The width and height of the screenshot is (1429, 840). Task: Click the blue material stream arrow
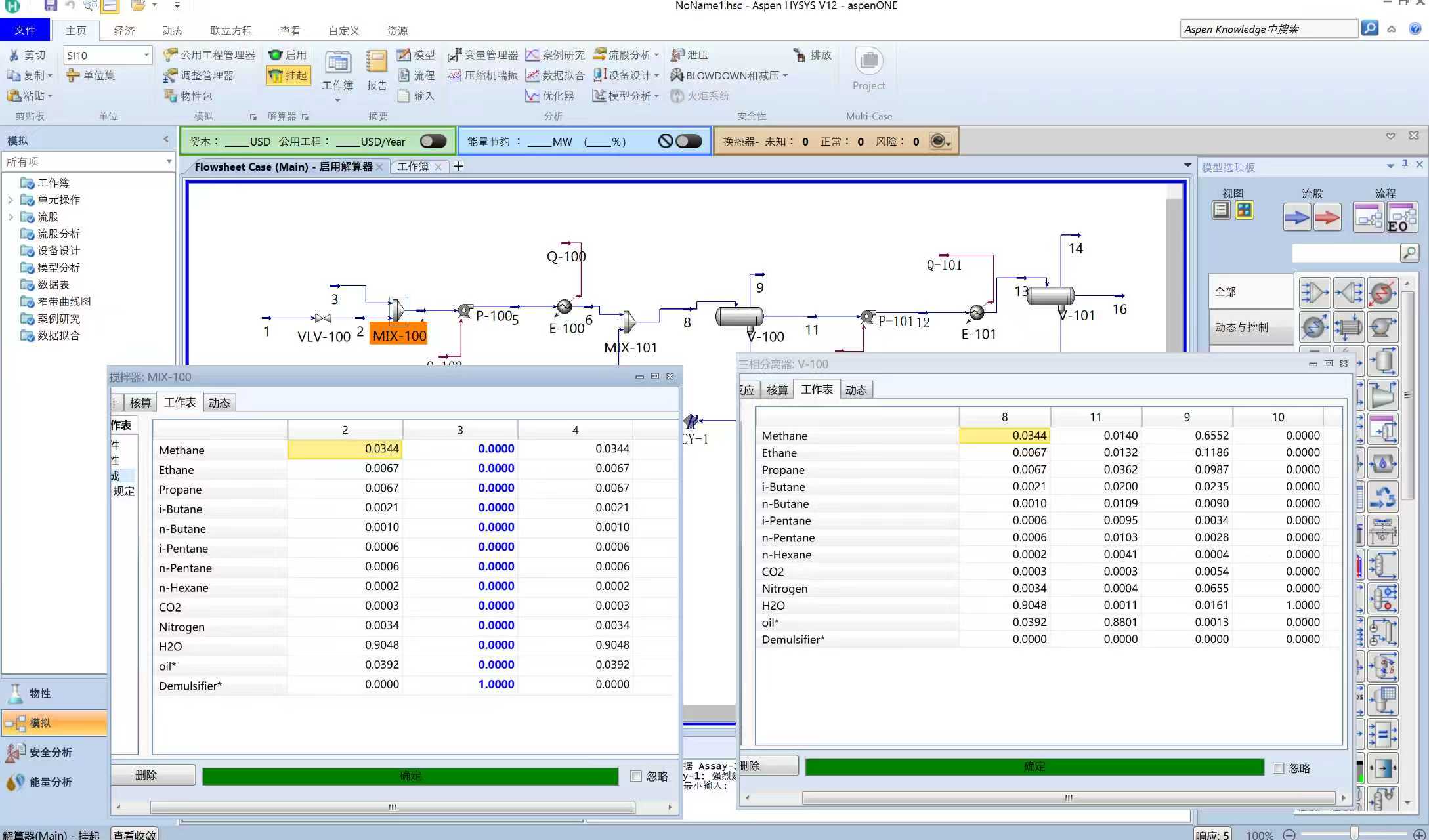point(1296,217)
